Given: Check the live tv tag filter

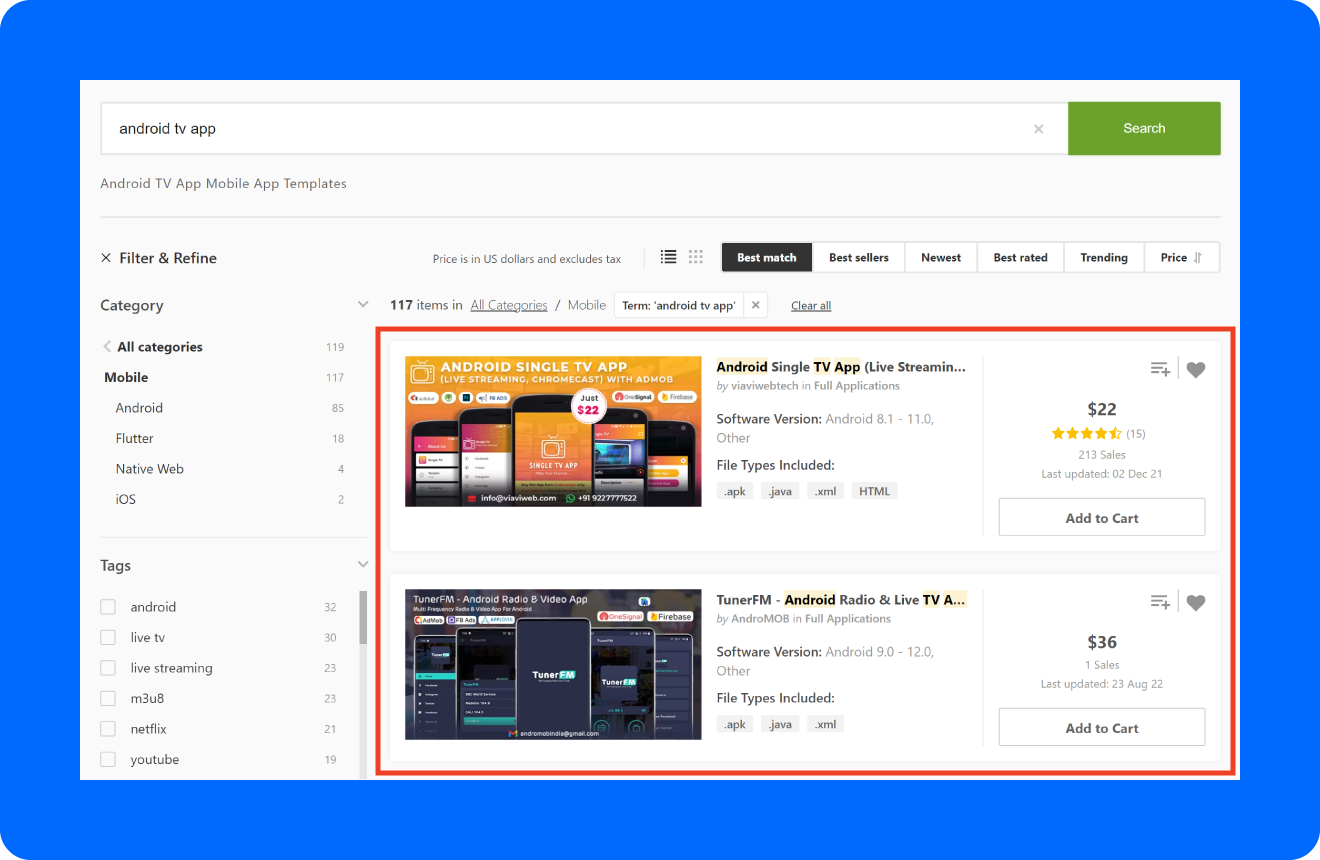Looking at the screenshot, I should tap(108, 637).
